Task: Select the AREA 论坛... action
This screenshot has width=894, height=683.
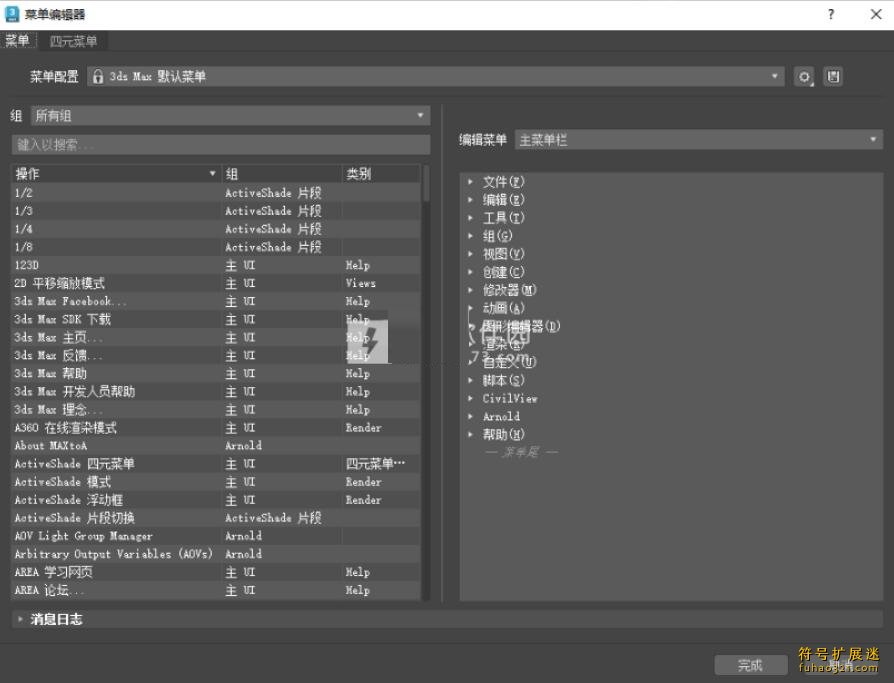Action: [x=216, y=590]
